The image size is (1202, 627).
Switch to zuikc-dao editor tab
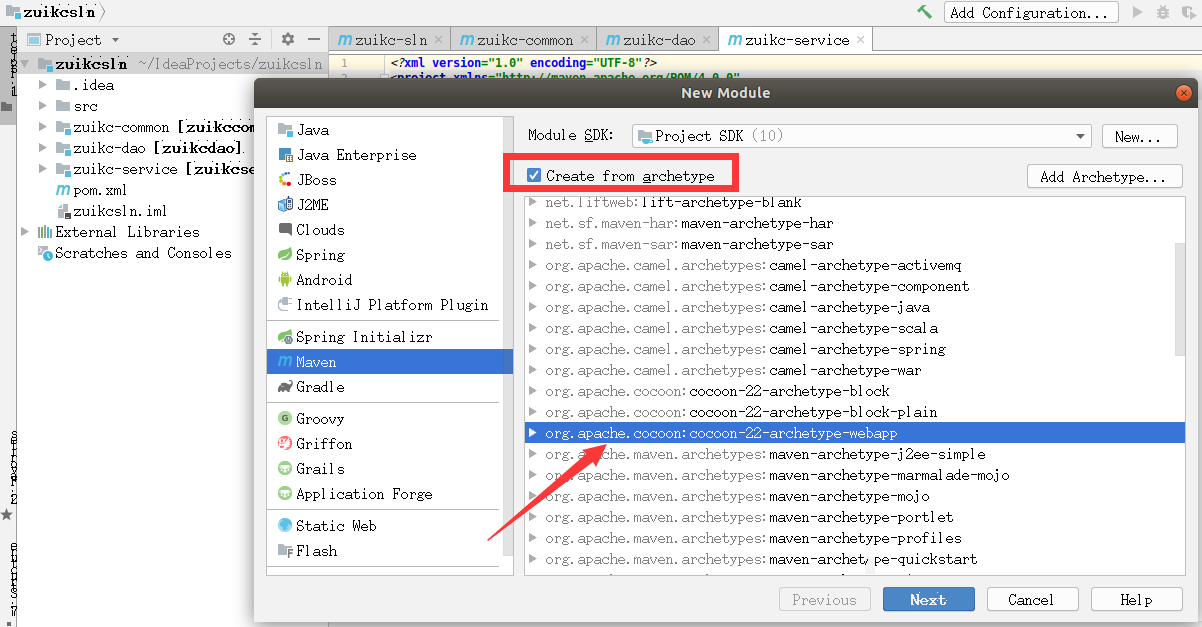pyautogui.click(x=658, y=40)
